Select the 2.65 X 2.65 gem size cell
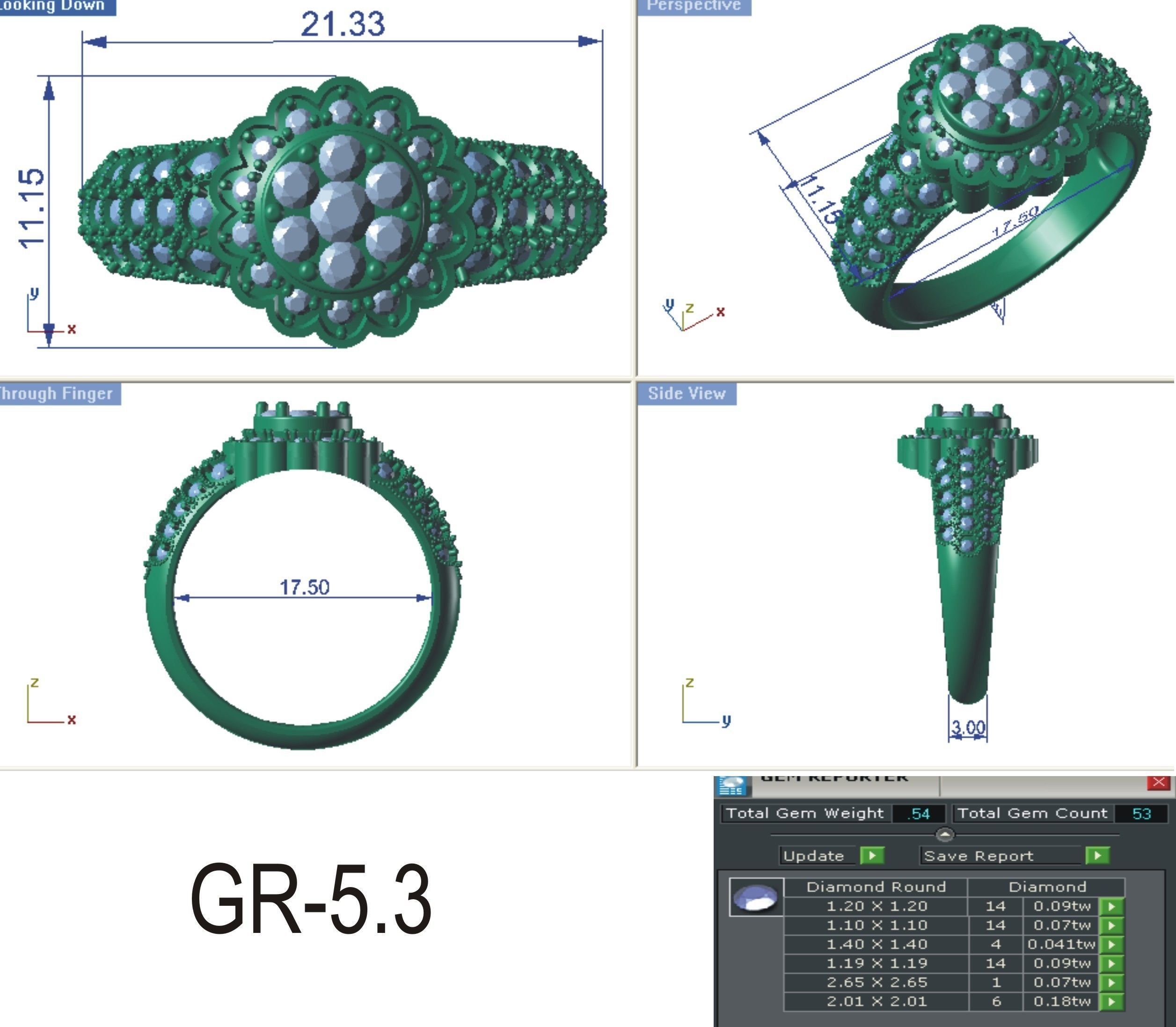Screen dimensions: 1176x1027 (877, 983)
